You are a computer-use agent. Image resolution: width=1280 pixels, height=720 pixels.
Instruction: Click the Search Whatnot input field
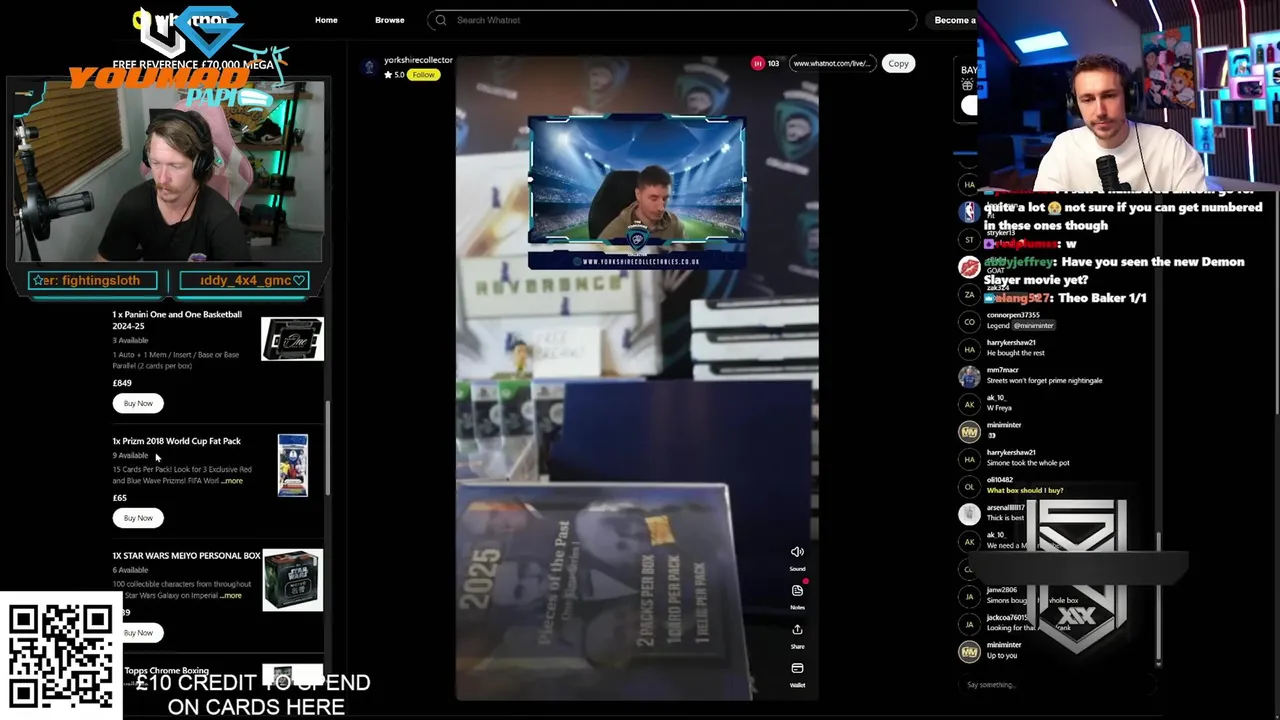(x=672, y=20)
